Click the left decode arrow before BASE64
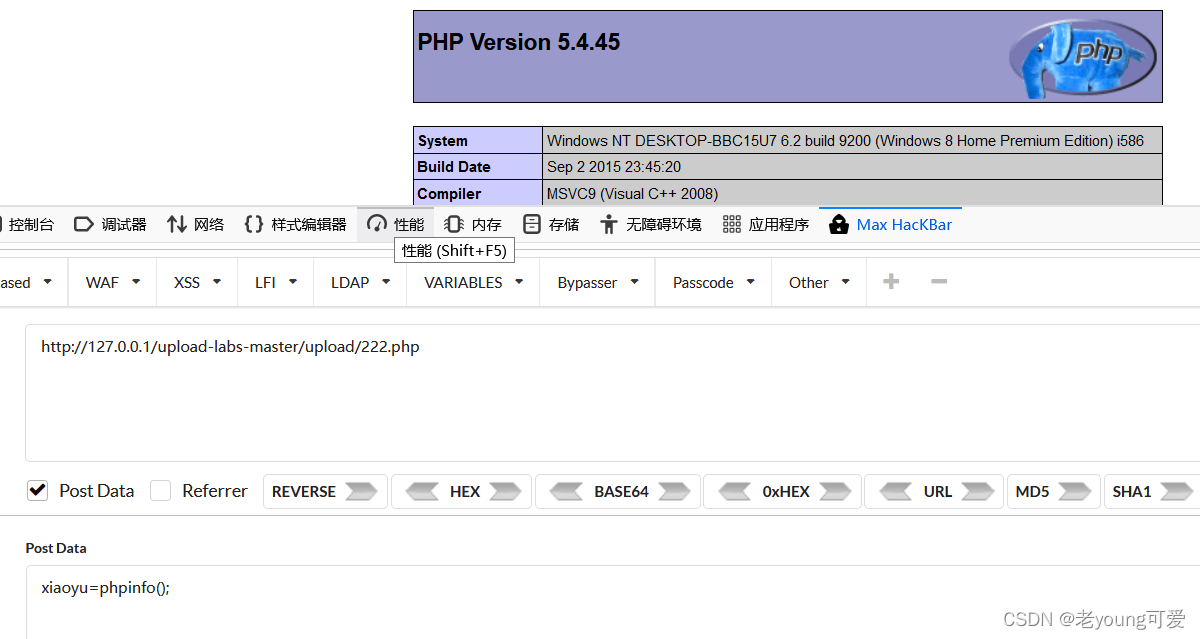Image resolution: width=1200 pixels, height=639 pixels. [x=566, y=491]
